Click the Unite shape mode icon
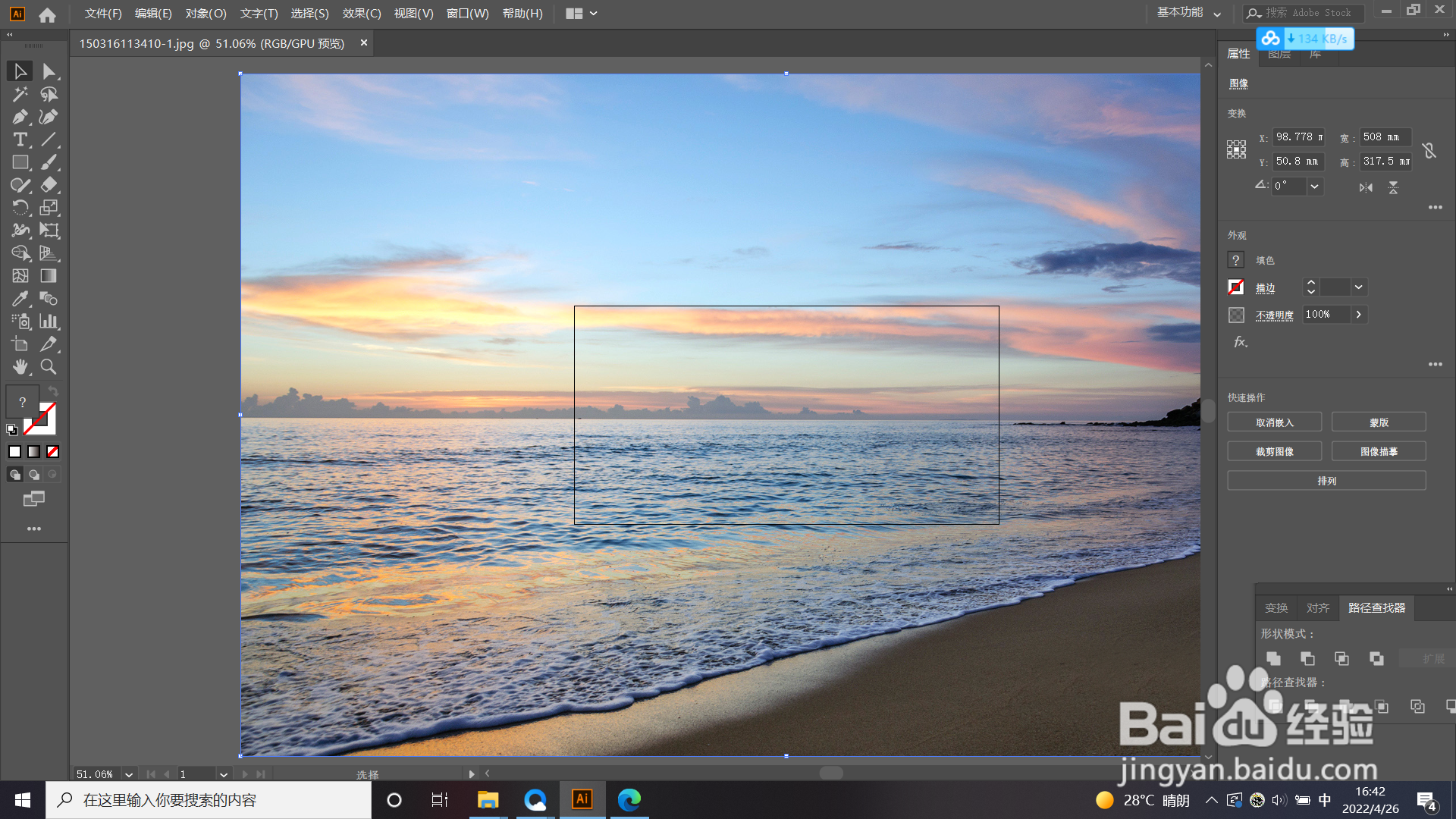The width and height of the screenshot is (1456, 819). click(1274, 659)
